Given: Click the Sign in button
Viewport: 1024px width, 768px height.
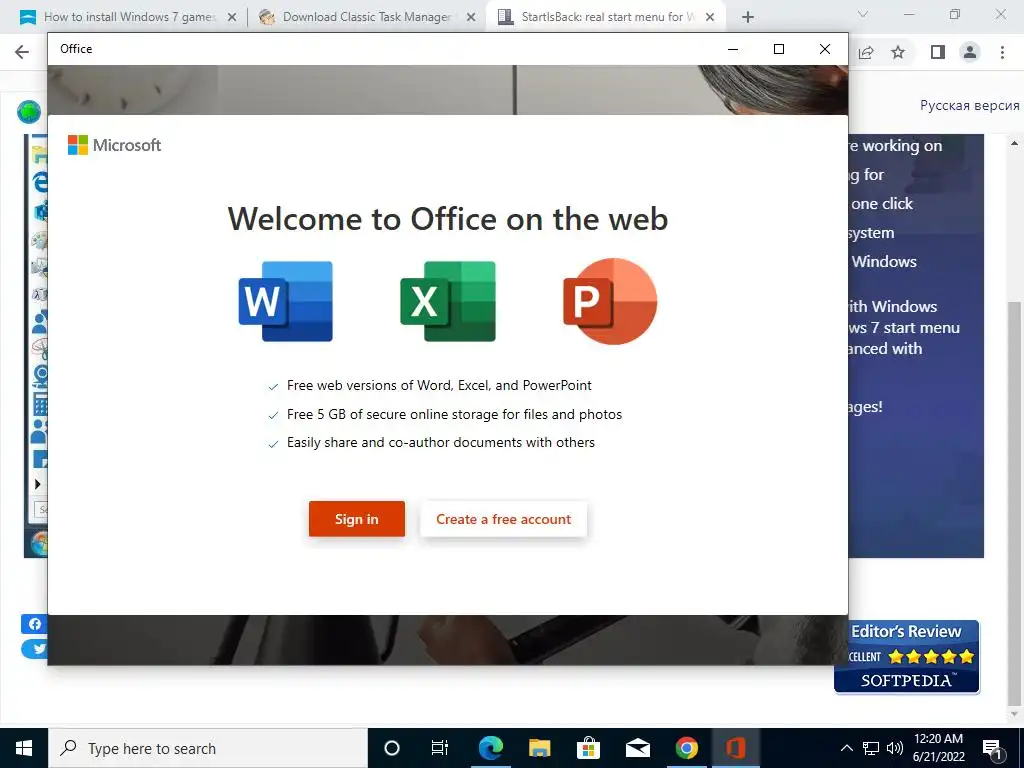Looking at the screenshot, I should tap(357, 519).
